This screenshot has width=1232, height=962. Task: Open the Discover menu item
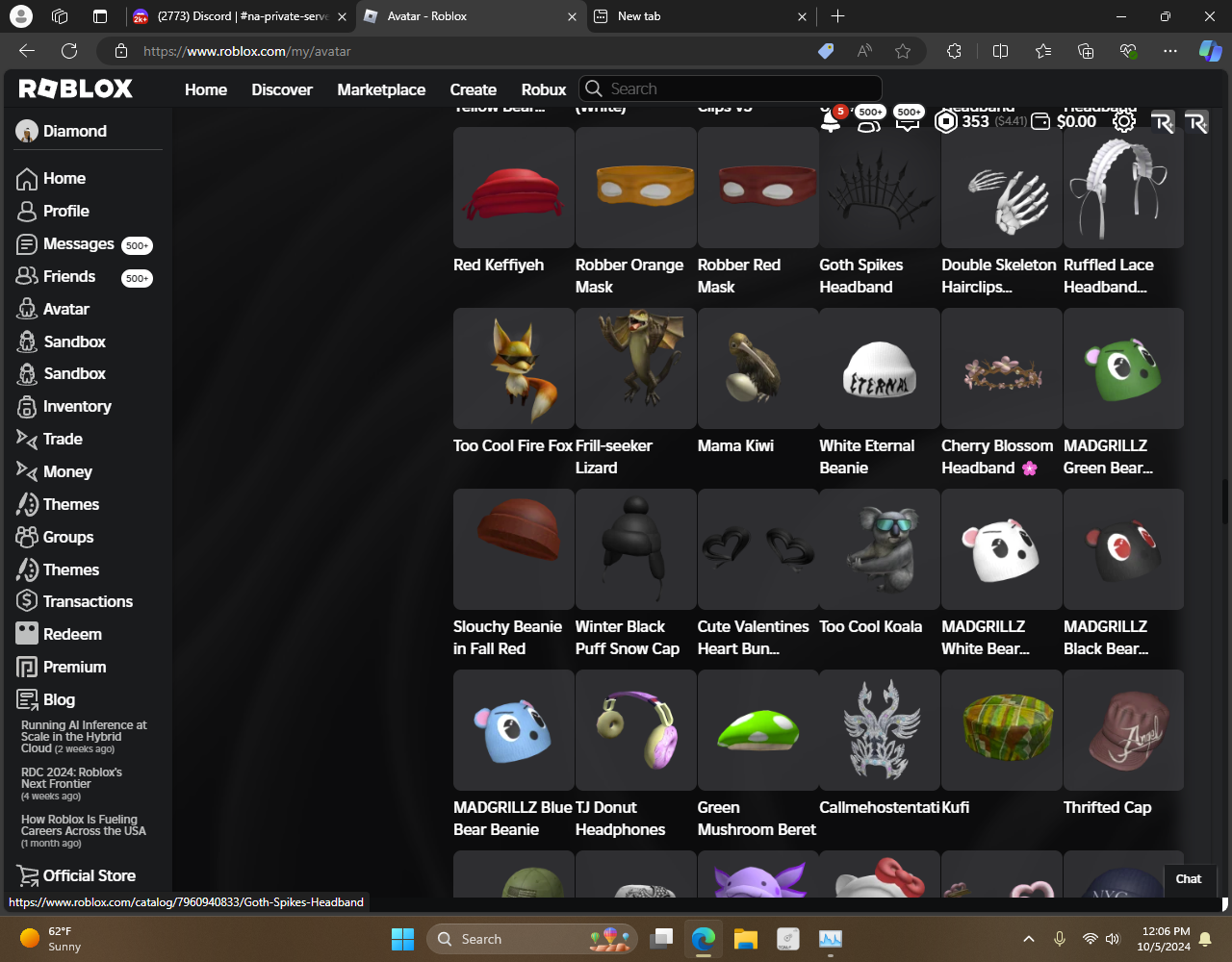click(282, 89)
